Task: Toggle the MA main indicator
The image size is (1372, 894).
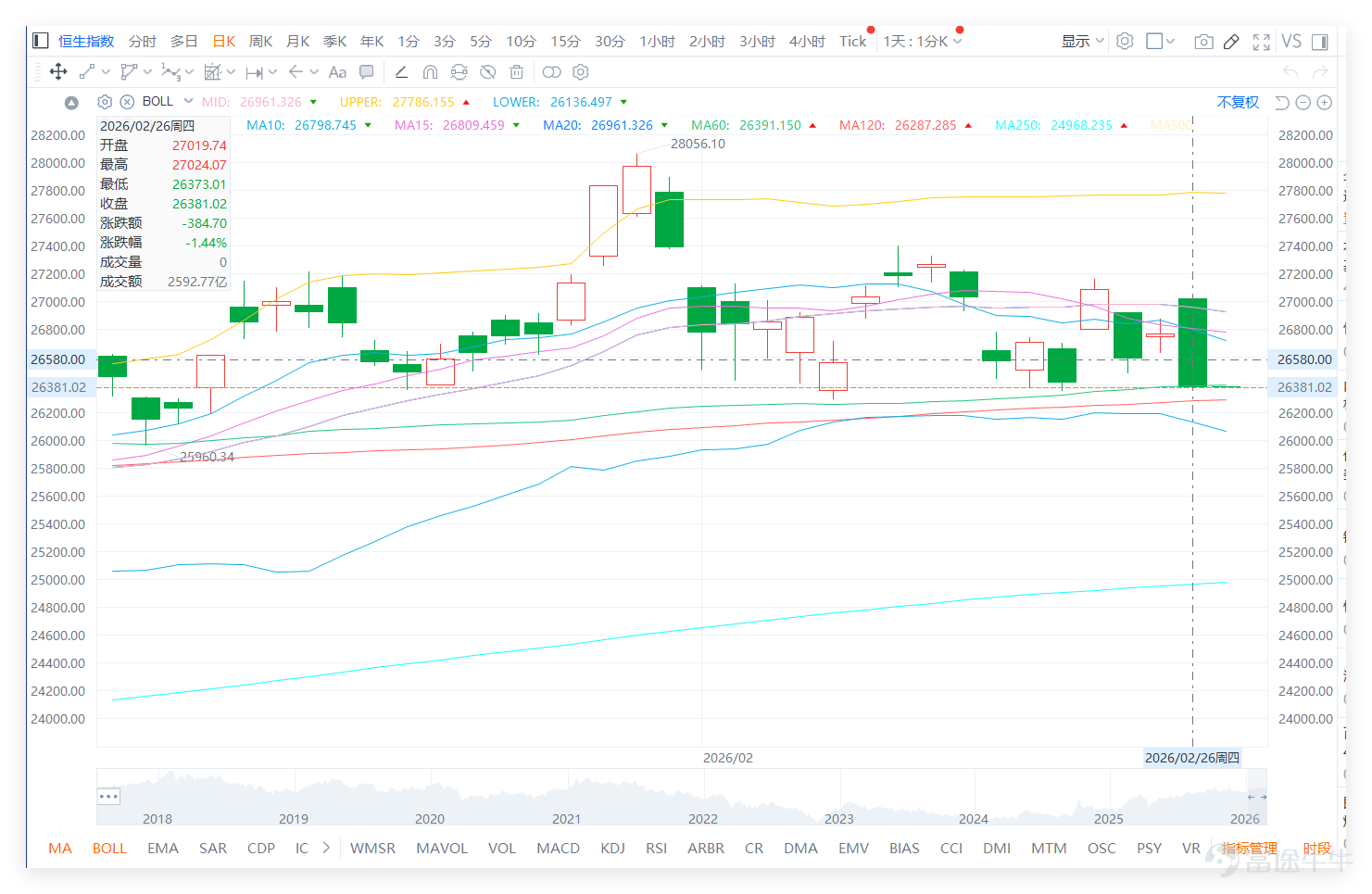Action: click(x=60, y=848)
